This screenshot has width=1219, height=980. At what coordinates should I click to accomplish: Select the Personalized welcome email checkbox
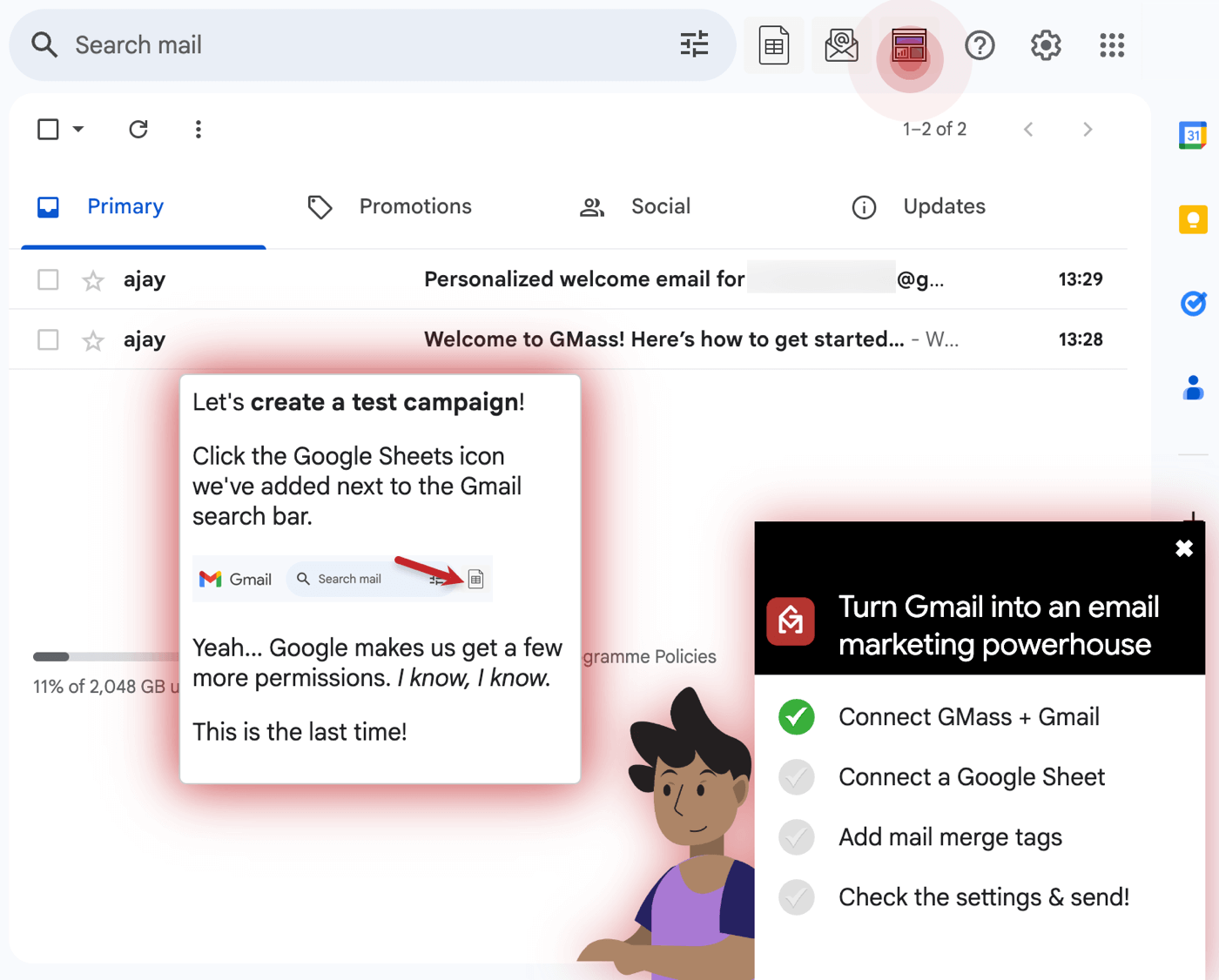(x=48, y=279)
